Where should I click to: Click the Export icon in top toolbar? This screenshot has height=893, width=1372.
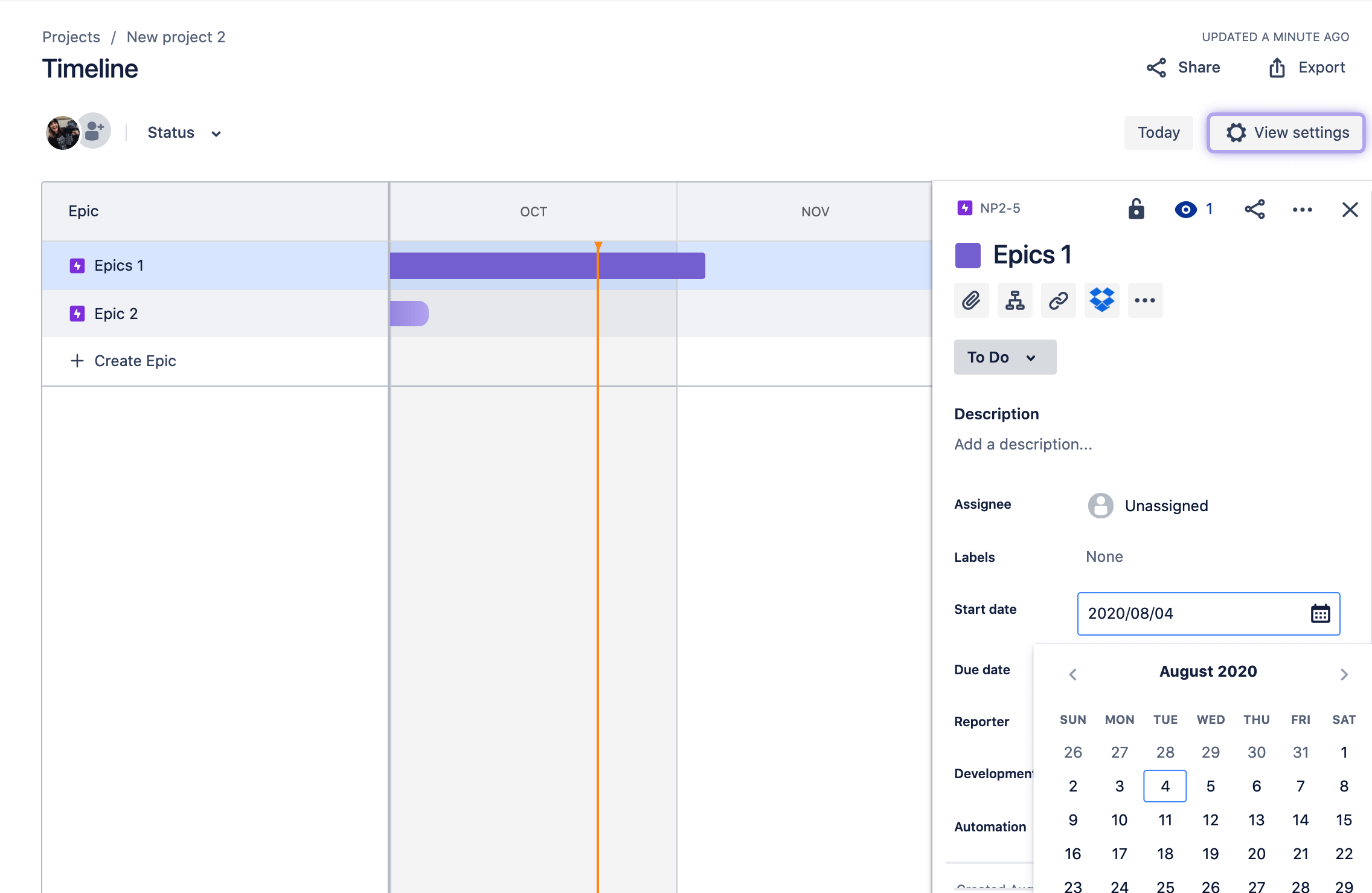[x=1277, y=67]
